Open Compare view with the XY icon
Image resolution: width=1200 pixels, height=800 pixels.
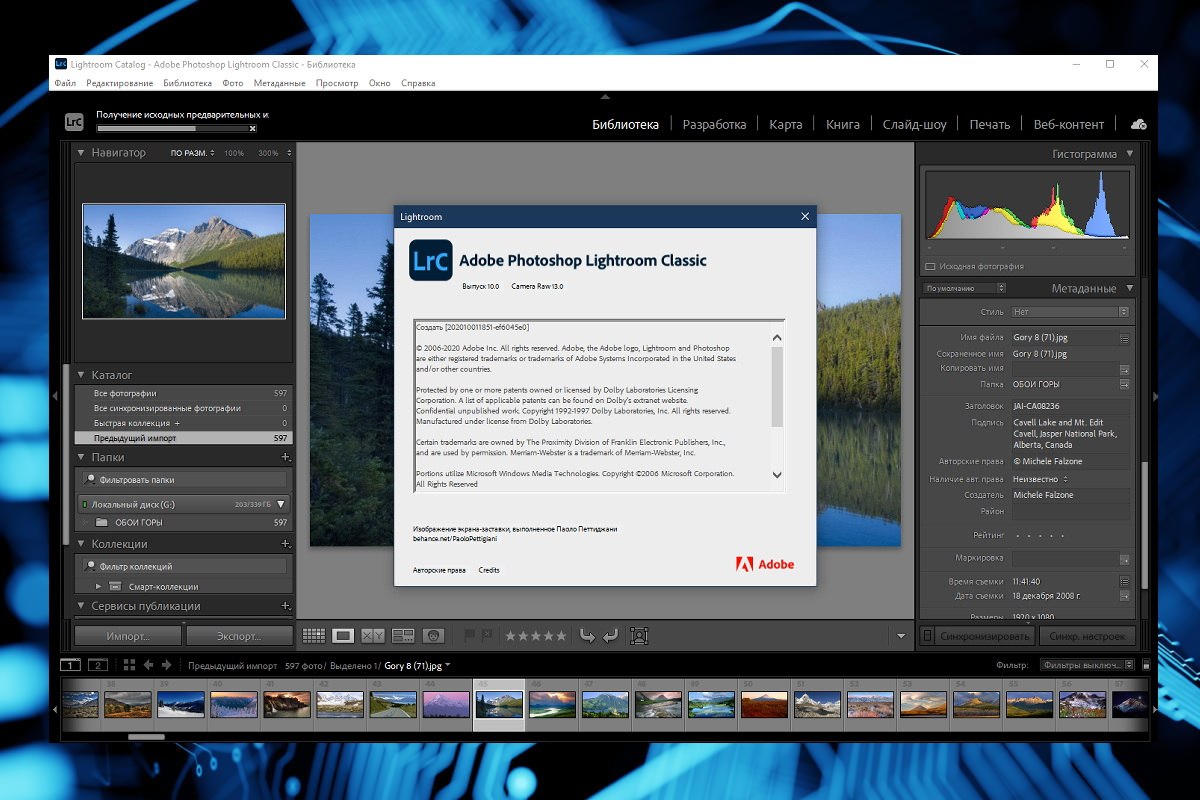tap(373, 635)
